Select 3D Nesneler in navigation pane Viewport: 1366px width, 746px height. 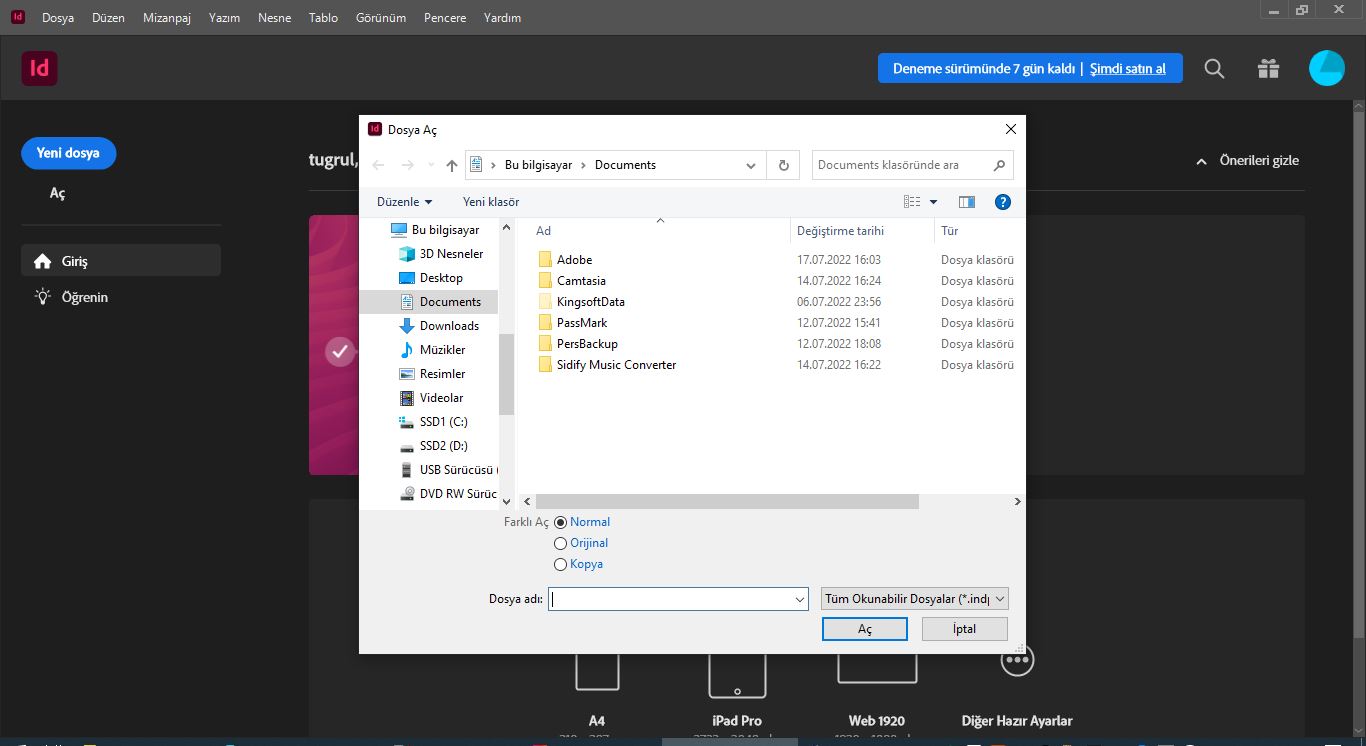(440, 254)
